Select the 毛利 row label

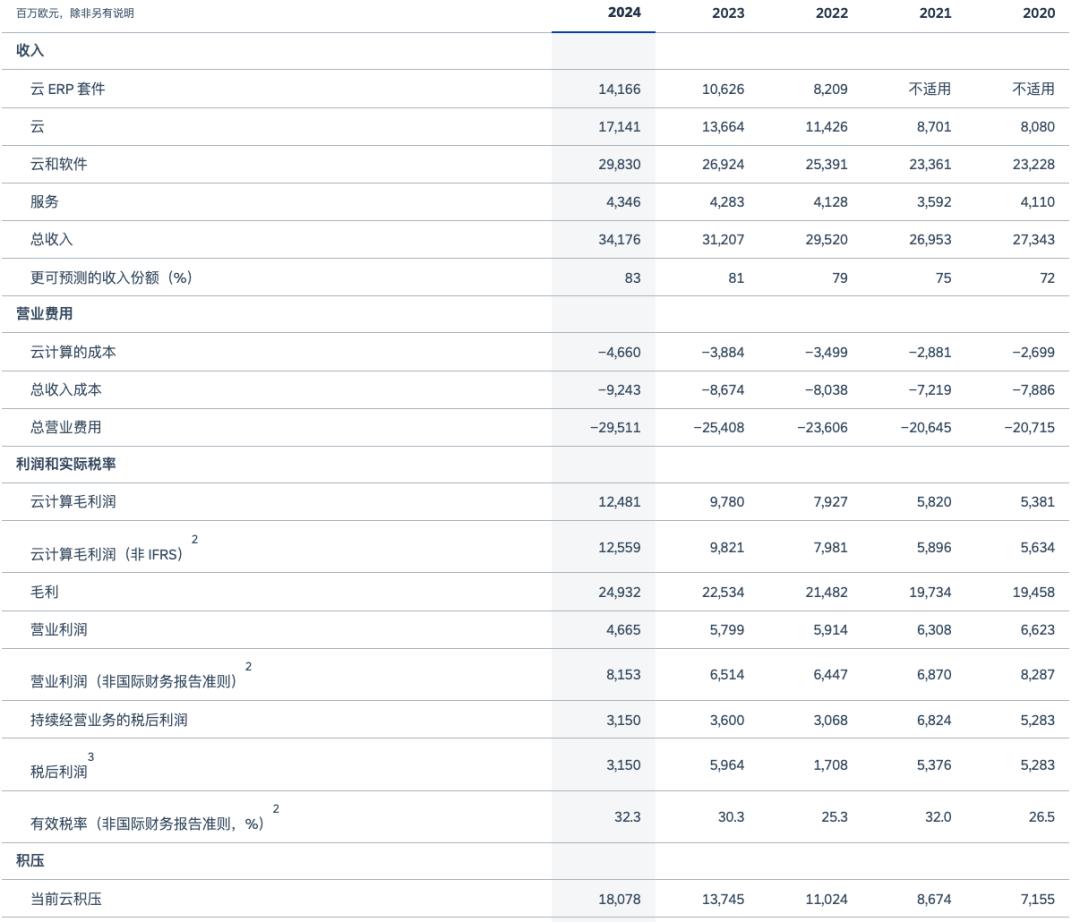tap(45, 592)
